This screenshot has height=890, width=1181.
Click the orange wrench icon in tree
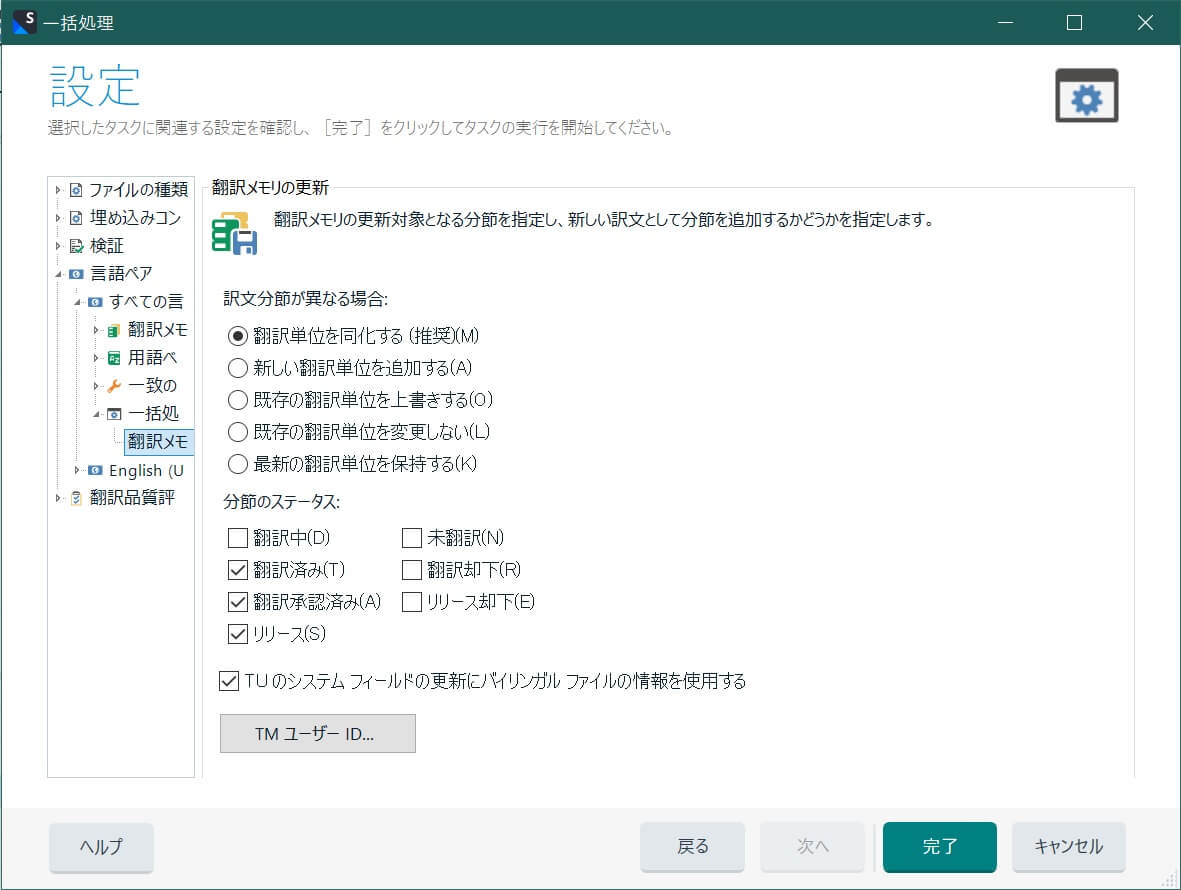(114, 386)
